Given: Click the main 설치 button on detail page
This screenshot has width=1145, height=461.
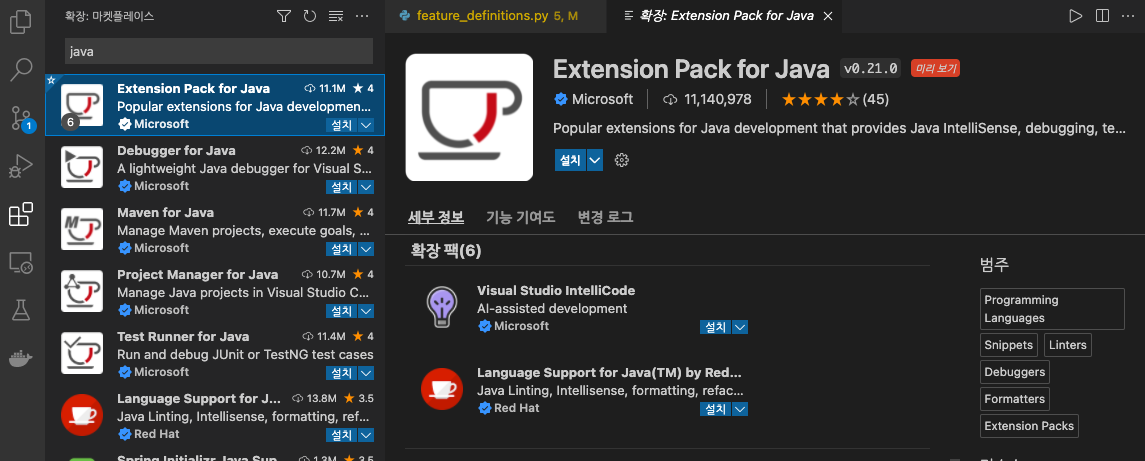Looking at the screenshot, I should pyautogui.click(x=570, y=159).
